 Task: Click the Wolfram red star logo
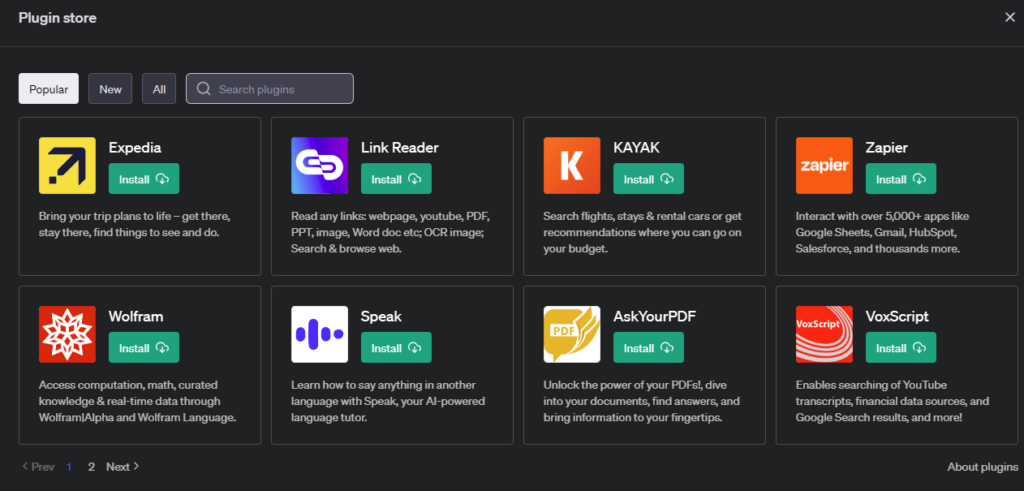pos(67,334)
